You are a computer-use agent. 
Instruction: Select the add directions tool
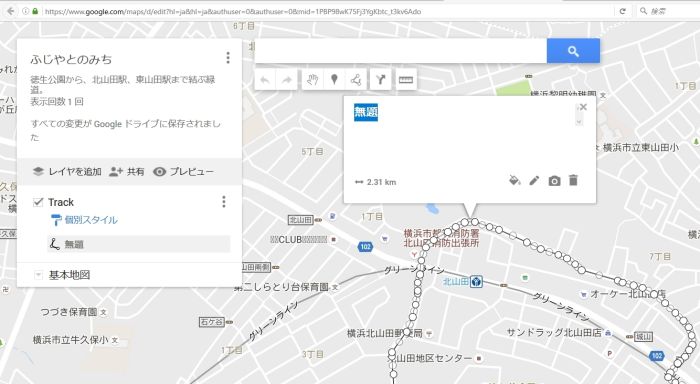pos(380,80)
